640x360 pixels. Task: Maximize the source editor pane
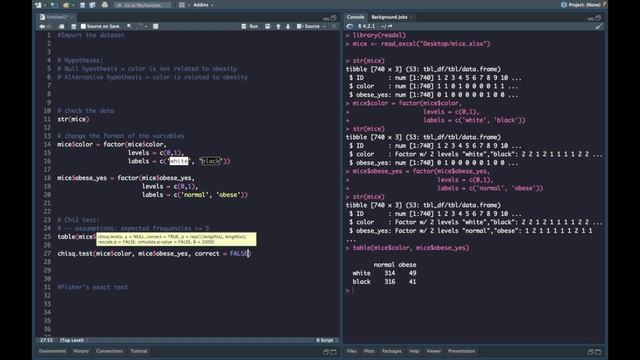pyautogui.click(x=333, y=18)
